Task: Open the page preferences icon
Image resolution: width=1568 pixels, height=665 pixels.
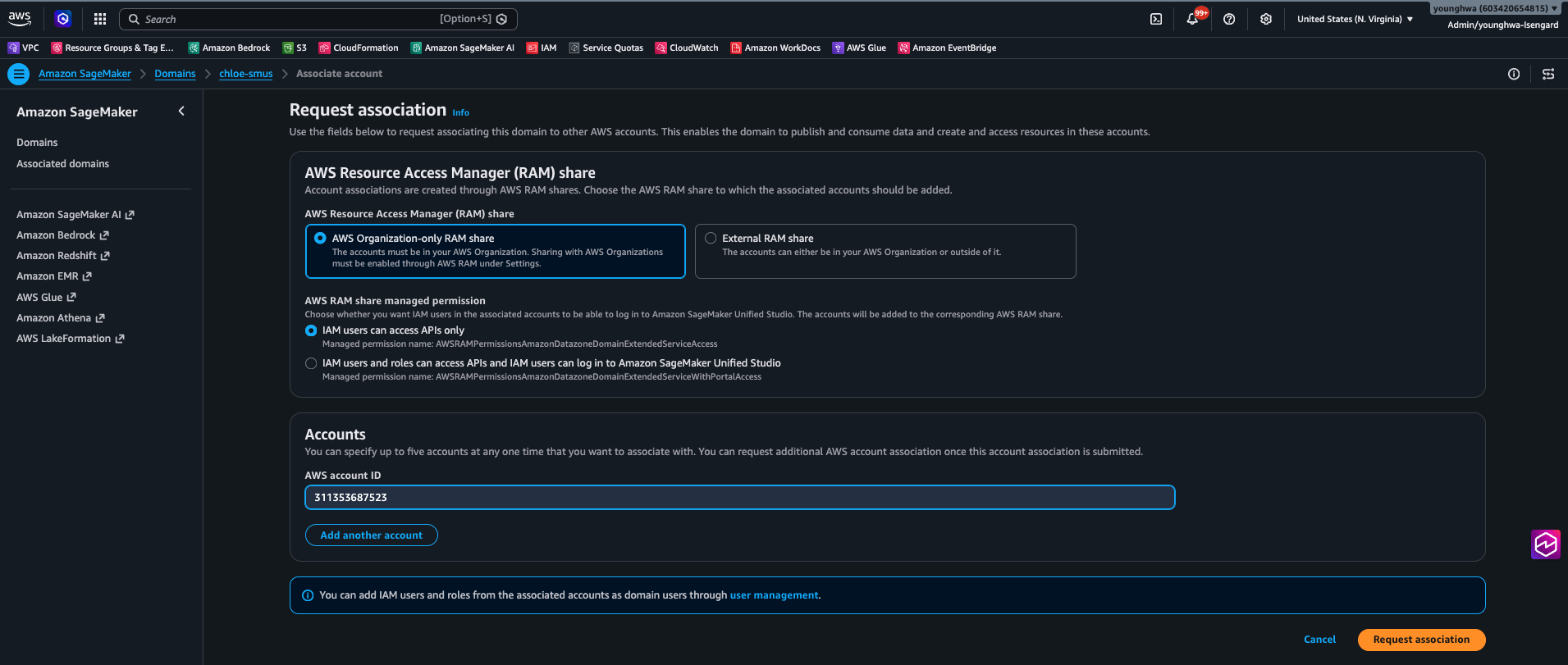Action: pyautogui.click(x=1548, y=74)
